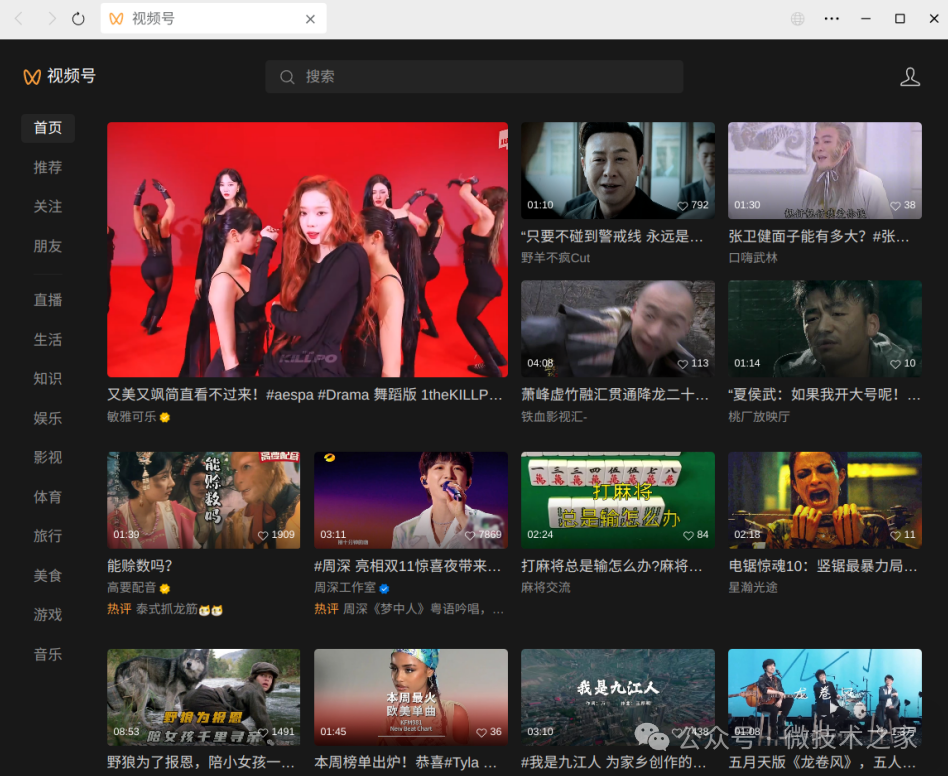Open the user profile icon

[910, 77]
